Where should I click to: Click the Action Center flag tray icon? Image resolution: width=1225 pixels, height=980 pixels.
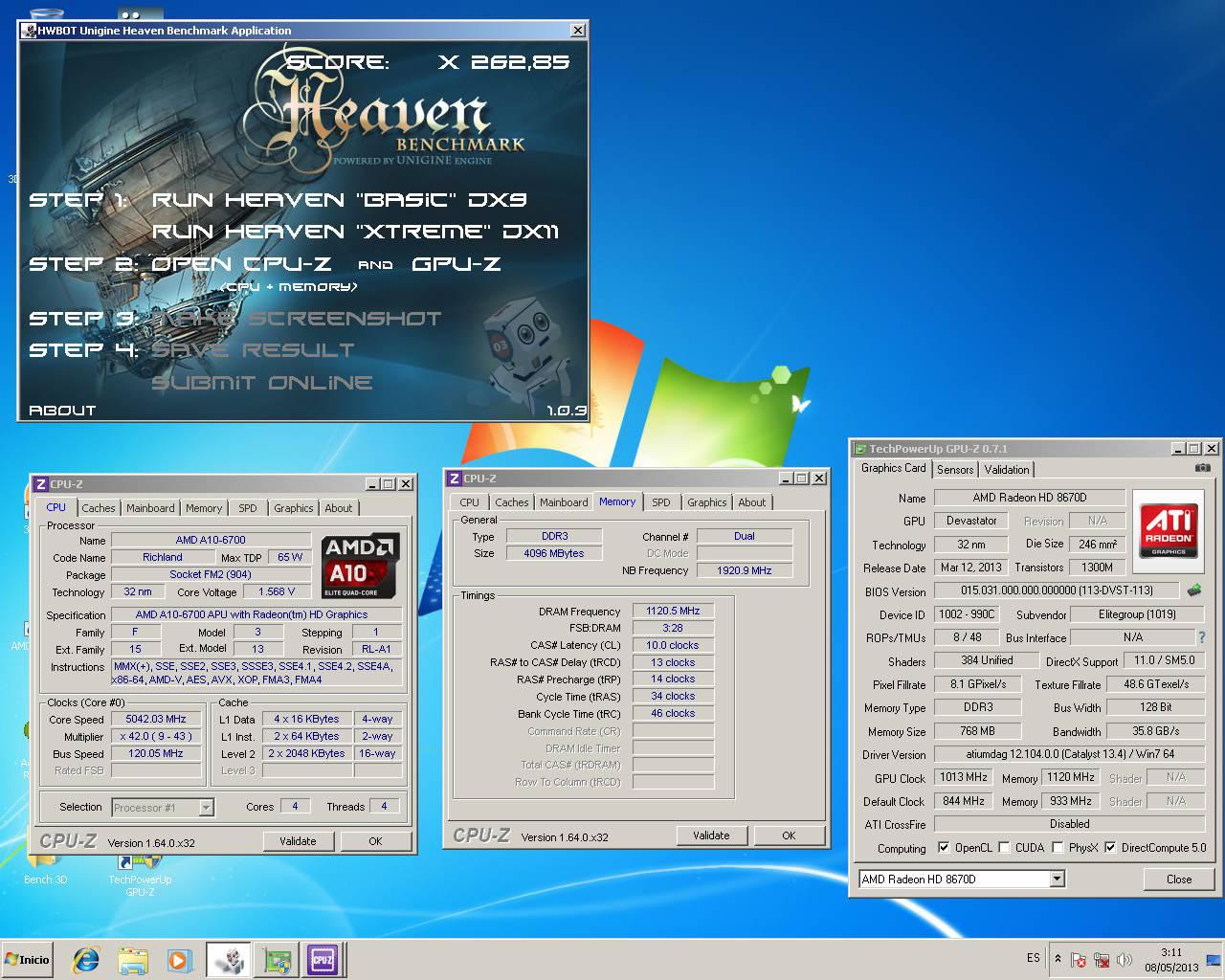(x=1079, y=960)
